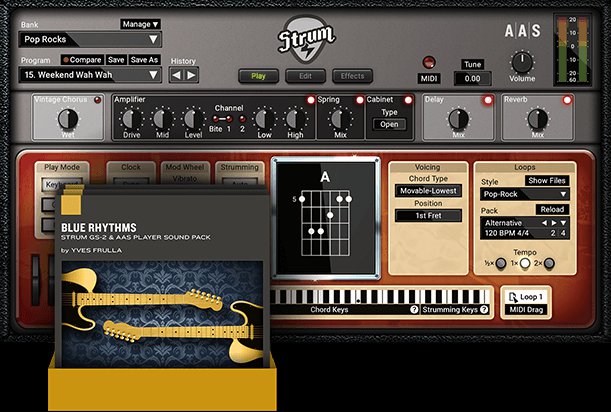The height and width of the screenshot is (412, 611).
Task: Select amplifier Channel 1 LED
Action: pos(229,119)
